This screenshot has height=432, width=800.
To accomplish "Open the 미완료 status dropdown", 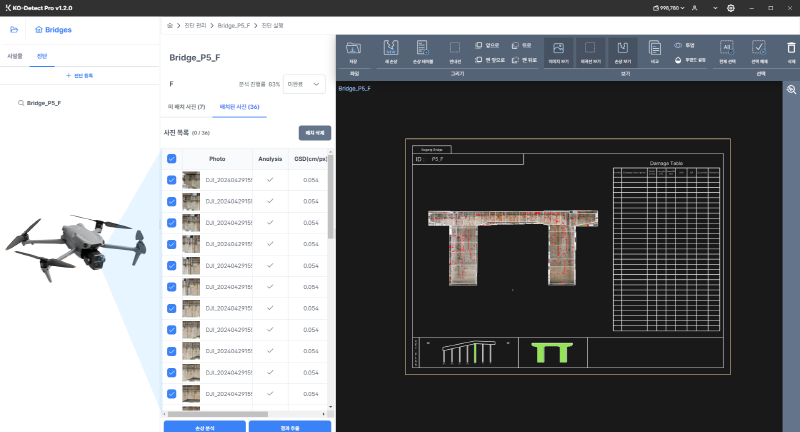I will [305, 85].
